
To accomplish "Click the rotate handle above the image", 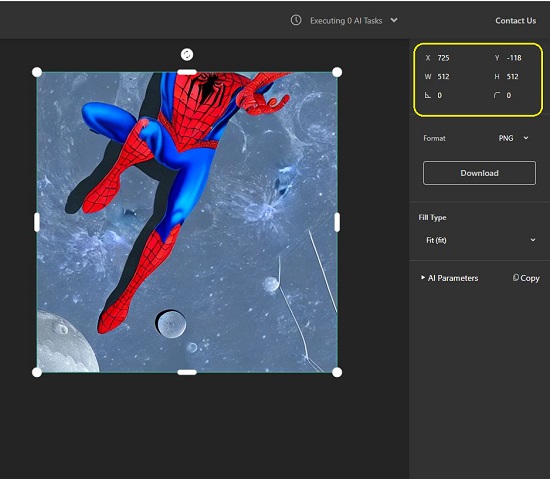I will (x=187, y=54).
